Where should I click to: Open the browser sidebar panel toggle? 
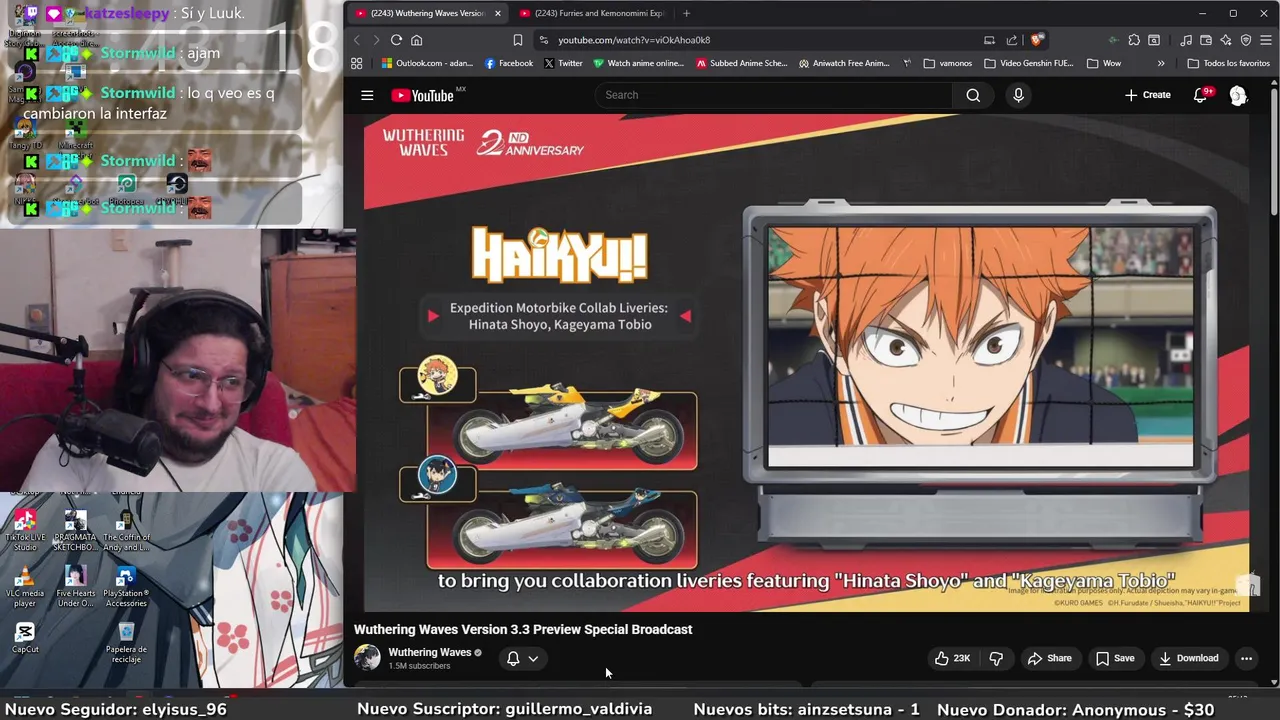[x=1154, y=40]
